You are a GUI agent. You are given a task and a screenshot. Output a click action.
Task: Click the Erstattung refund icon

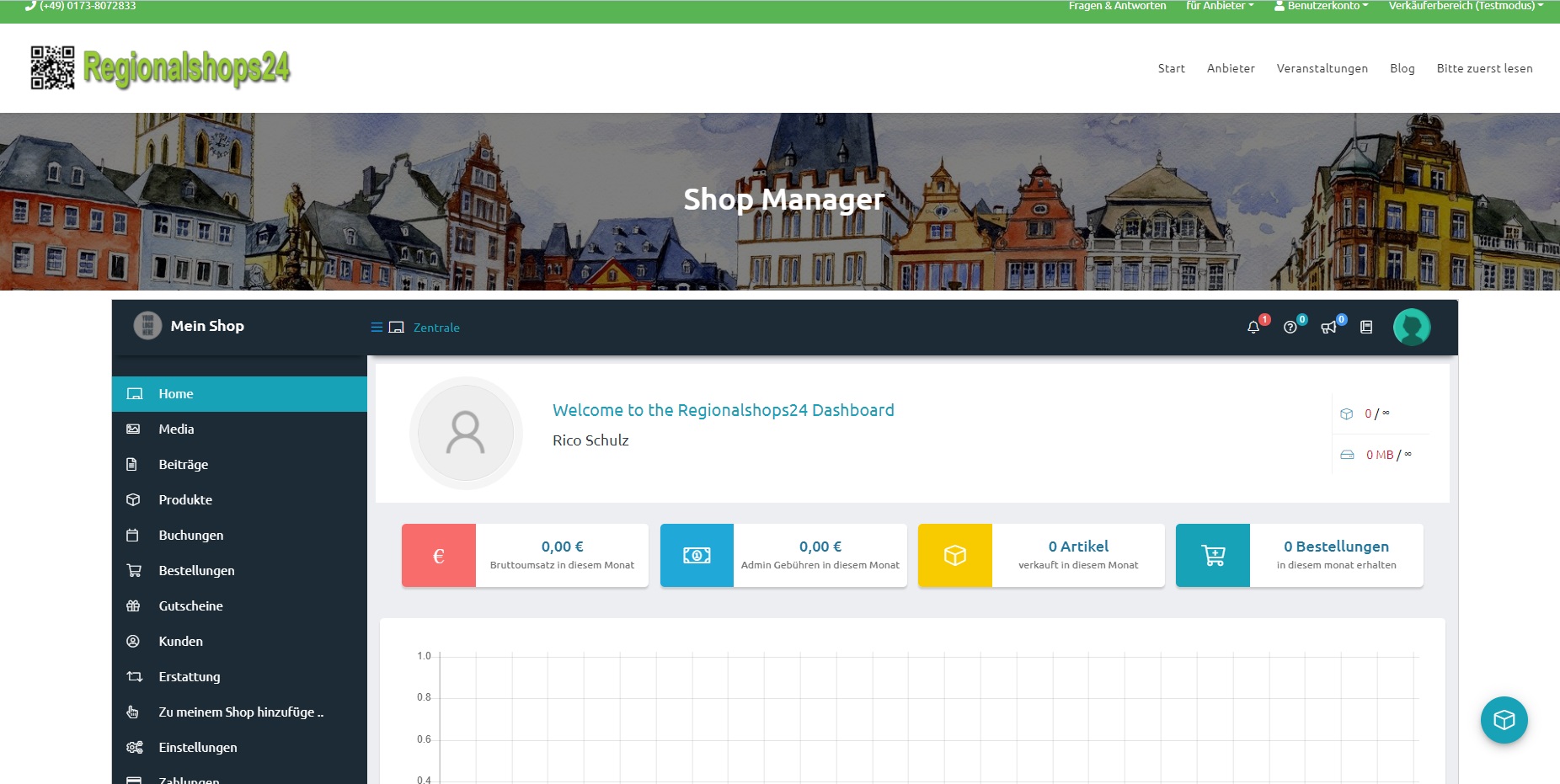[135, 676]
